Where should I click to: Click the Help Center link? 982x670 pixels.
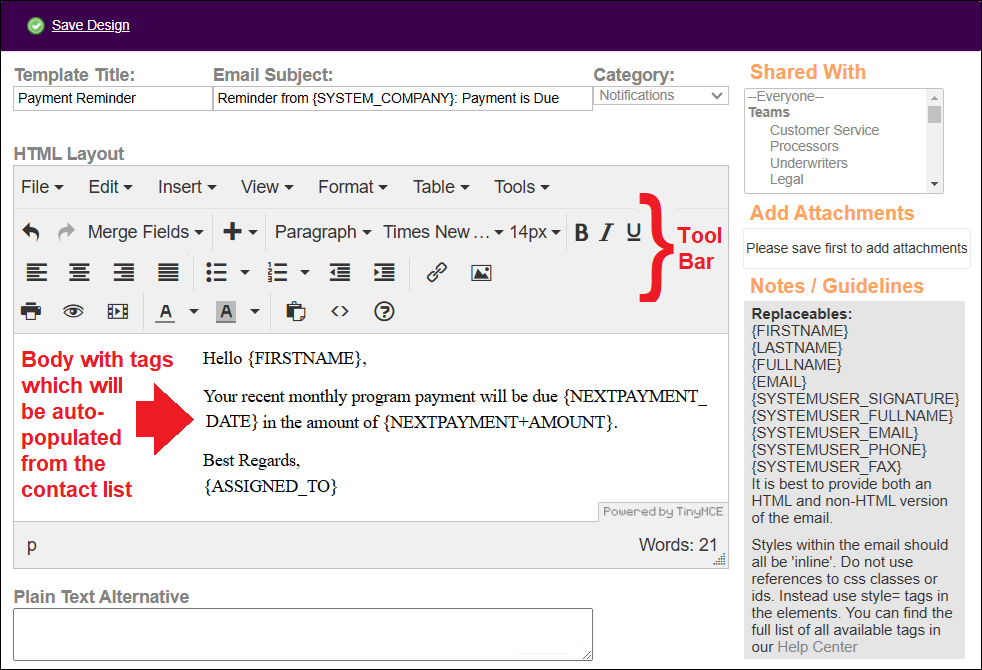click(817, 647)
